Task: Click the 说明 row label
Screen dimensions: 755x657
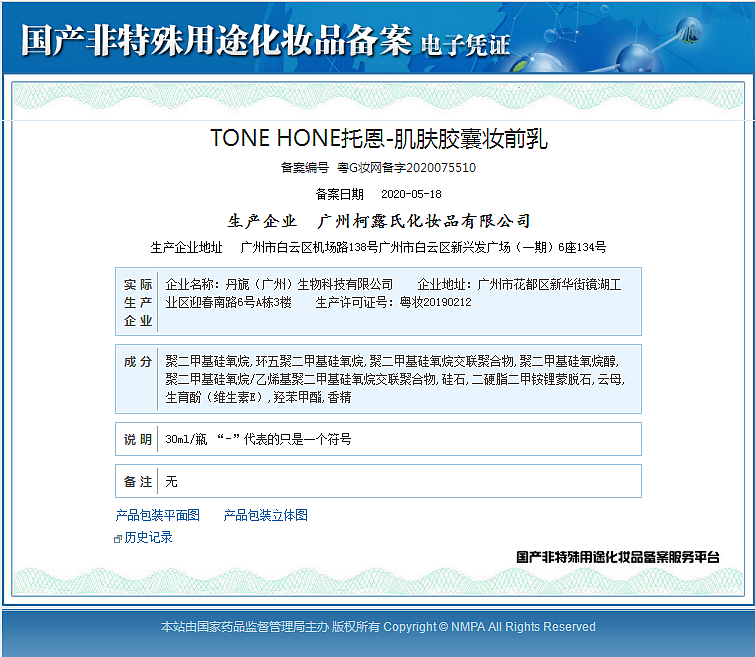Action: (x=138, y=439)
